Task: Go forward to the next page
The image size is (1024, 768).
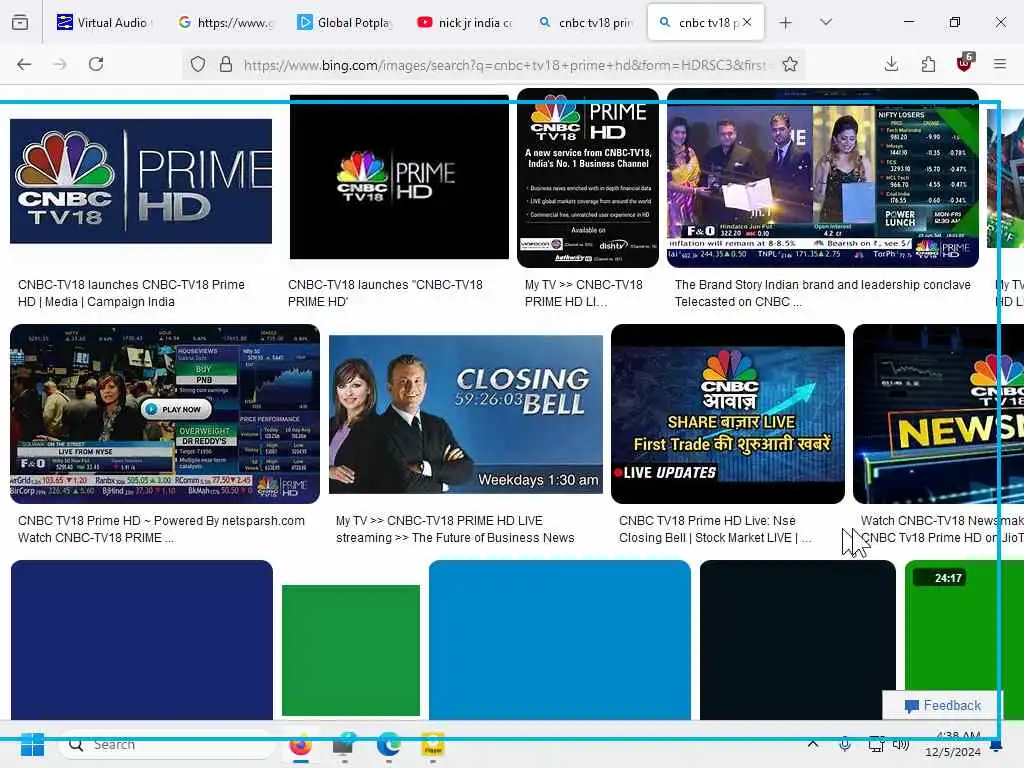Action: tap(60, 64)
